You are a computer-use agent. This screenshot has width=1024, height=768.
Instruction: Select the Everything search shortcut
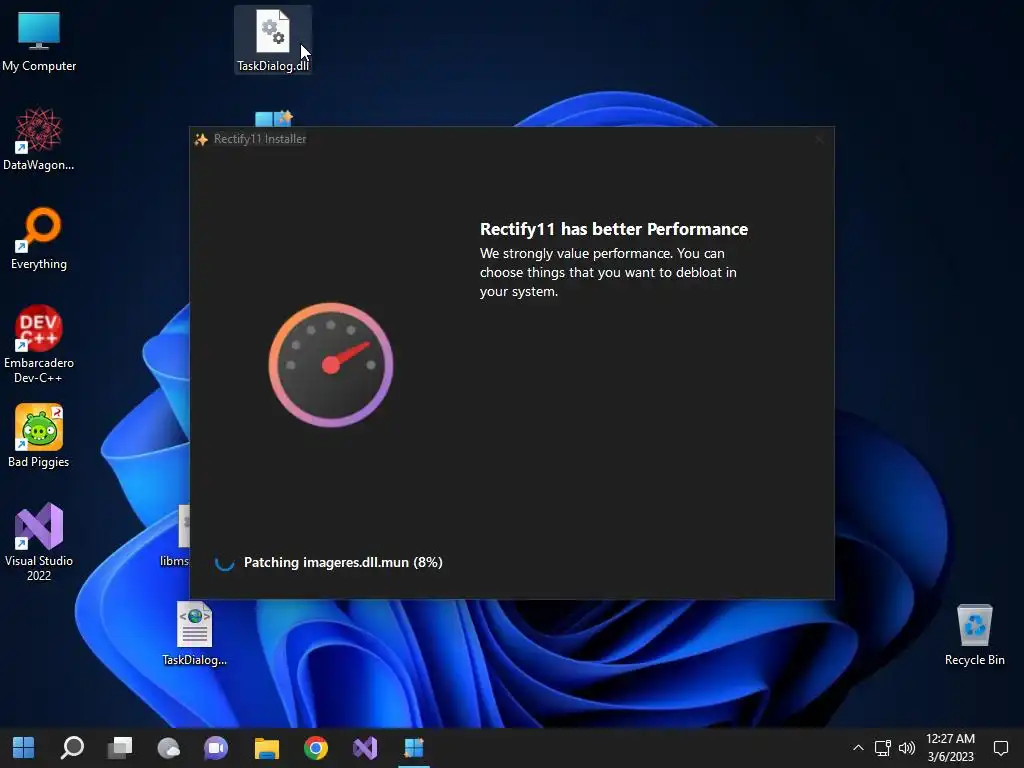pyautogui.click(x=39, y=239)
